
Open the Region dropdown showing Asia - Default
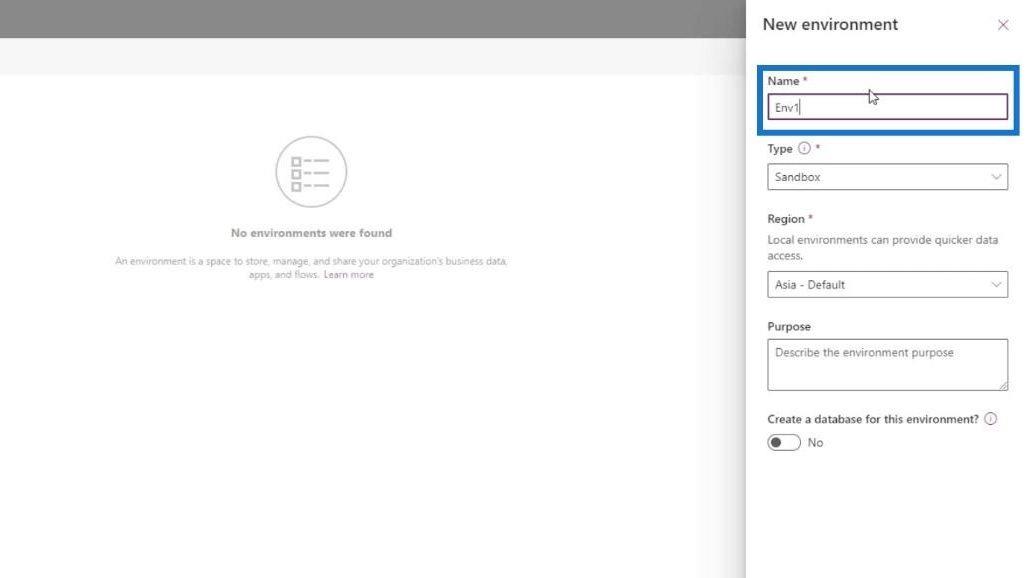[x=887, y=284]
